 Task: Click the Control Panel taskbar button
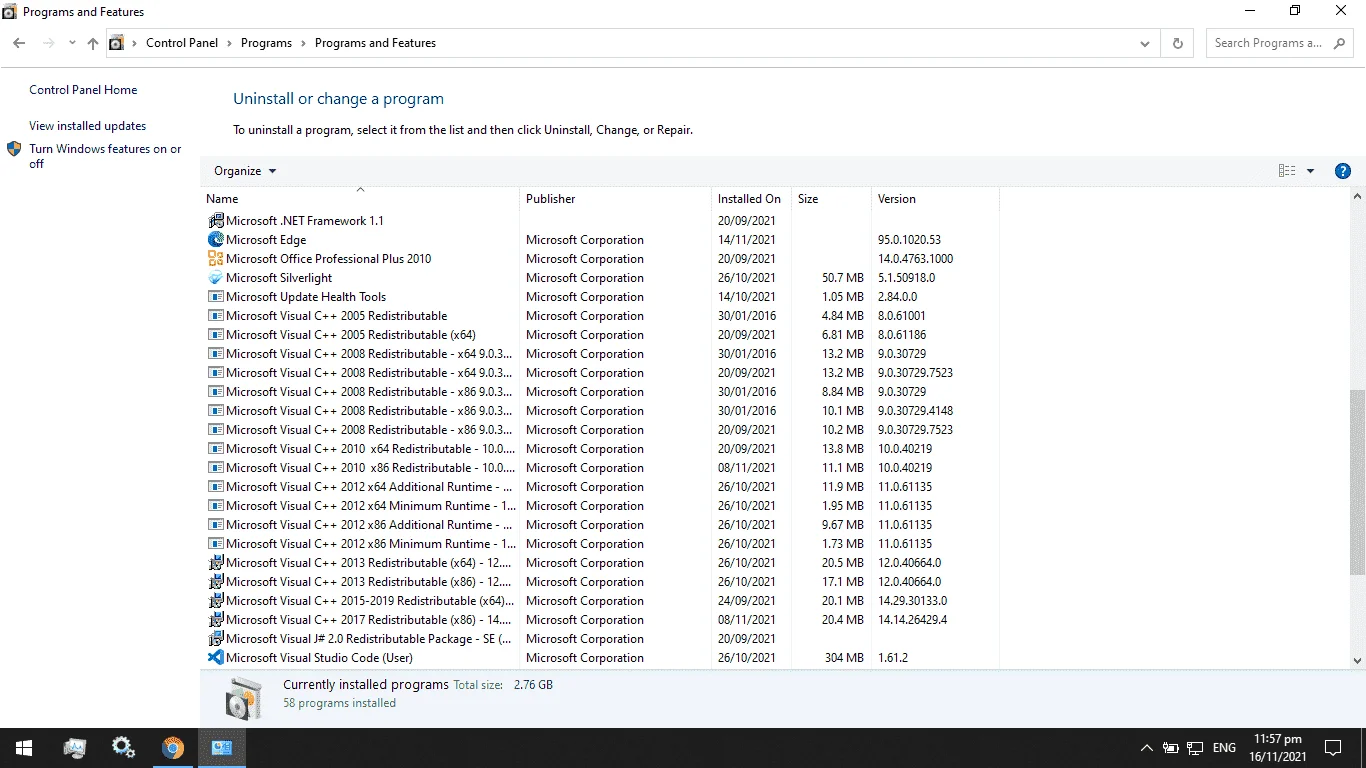[x=222, y=748]
